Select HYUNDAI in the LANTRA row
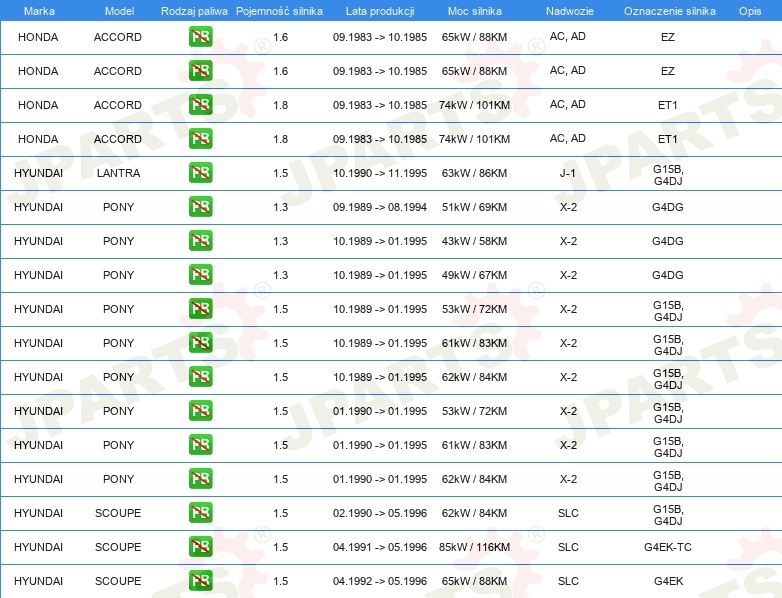 coord(38,173)
